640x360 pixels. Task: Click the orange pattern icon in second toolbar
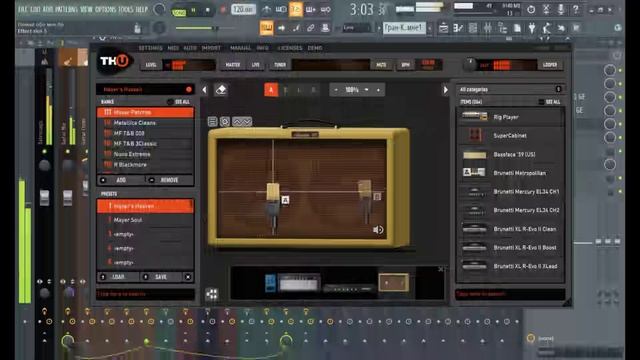pyautogui.click(x=267, y=28)
